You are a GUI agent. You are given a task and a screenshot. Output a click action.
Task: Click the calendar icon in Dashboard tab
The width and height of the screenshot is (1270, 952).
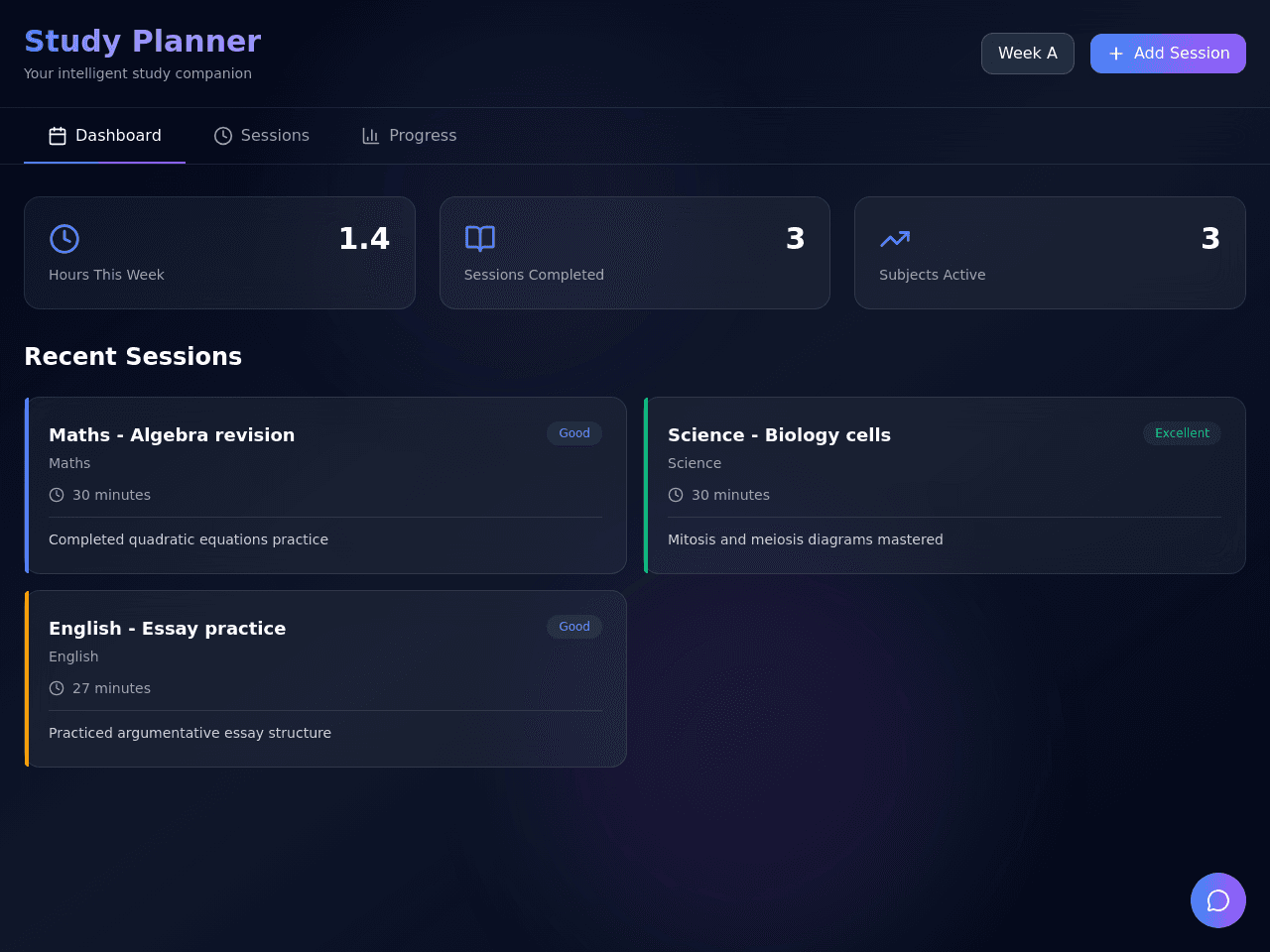coord(58,136)
